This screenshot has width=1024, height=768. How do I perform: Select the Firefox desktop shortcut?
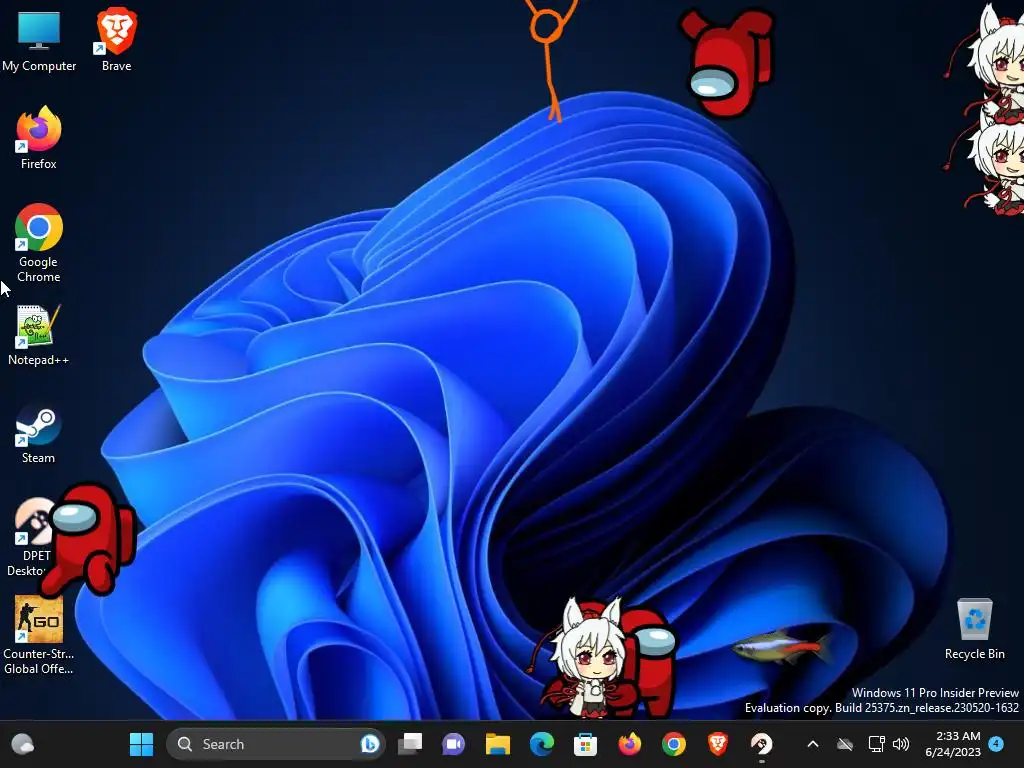(x=39, y=138)
